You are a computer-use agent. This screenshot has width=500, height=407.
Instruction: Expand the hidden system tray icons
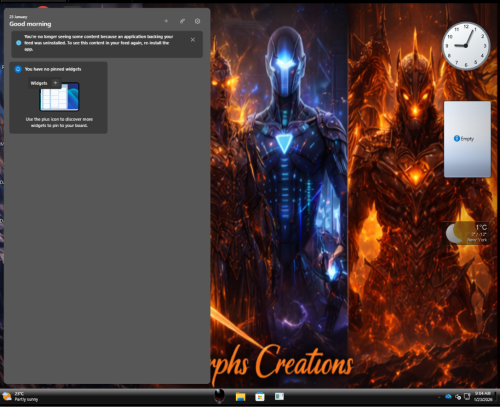coord(439,397)
